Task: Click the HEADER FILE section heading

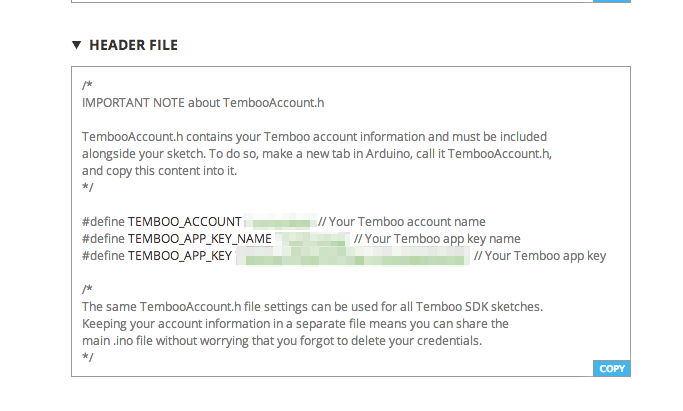Action: coord(133,45)
